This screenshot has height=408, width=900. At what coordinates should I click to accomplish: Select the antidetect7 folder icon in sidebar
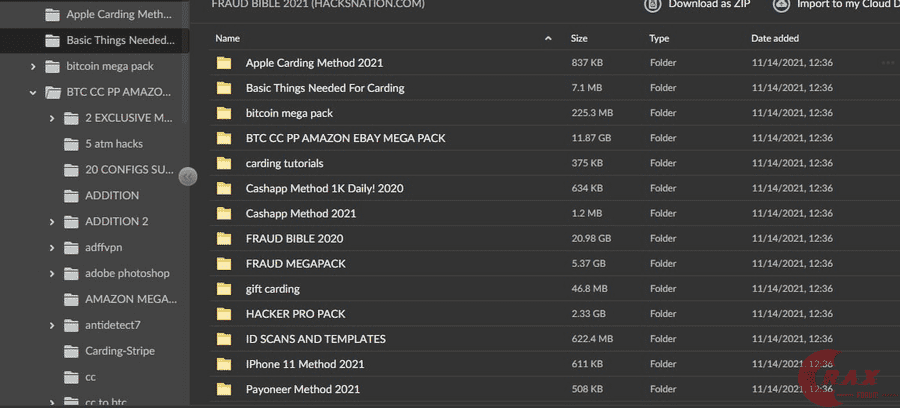71,325
